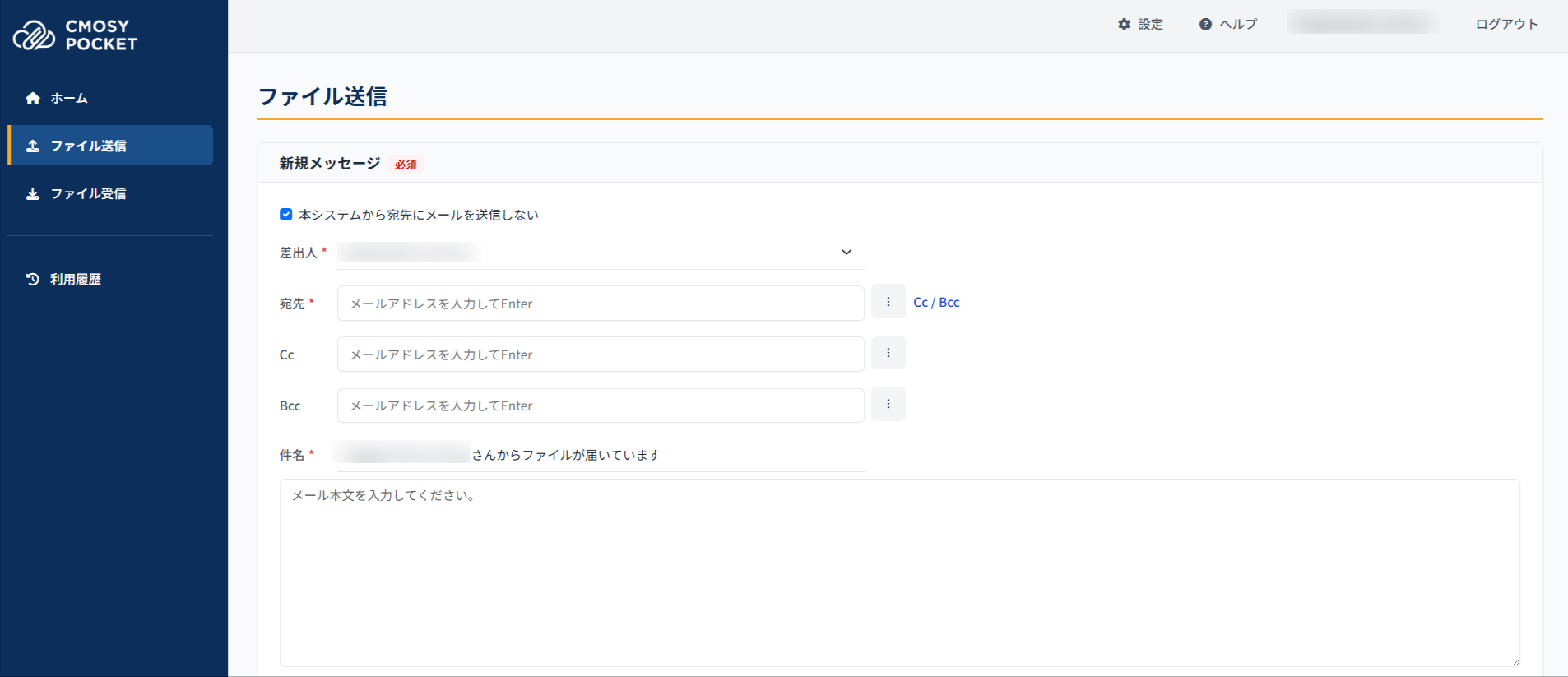Viewport: 1568px width, 677px height.
Task: Click the home icon in sidebar
Action: pos(33,99)
